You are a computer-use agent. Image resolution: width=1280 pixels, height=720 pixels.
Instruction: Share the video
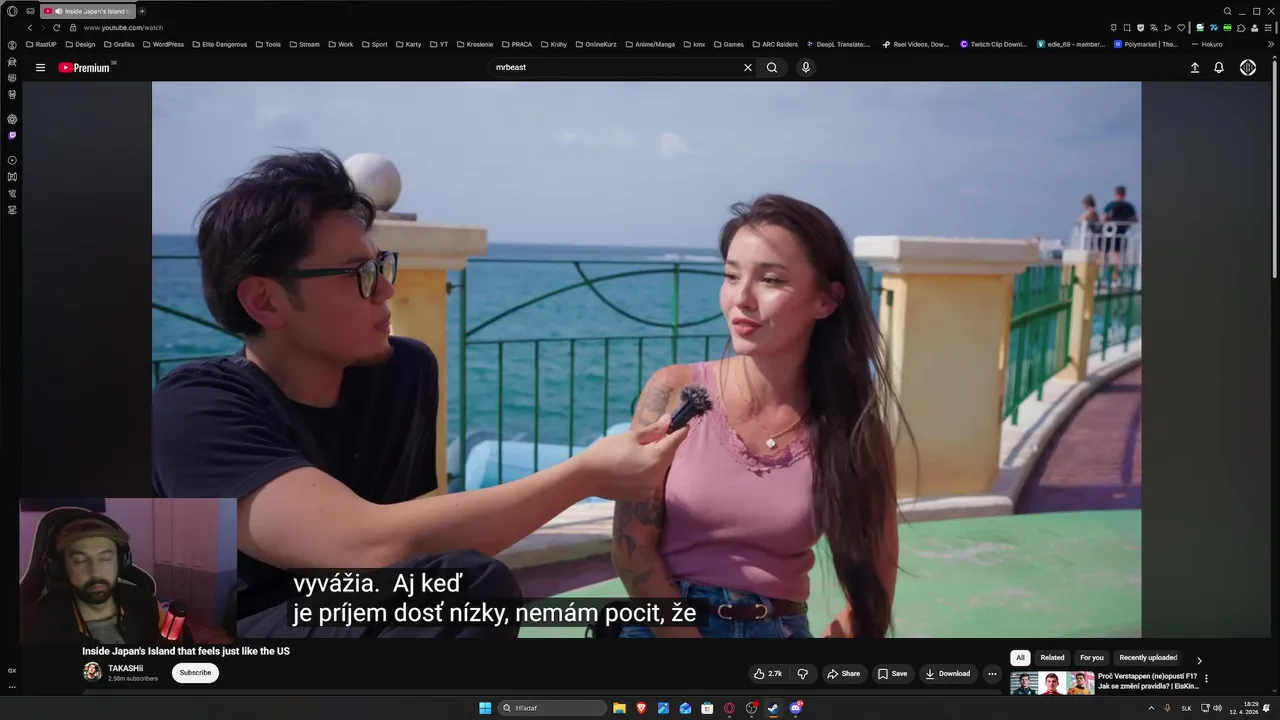pyautogui.click(x=843, y=674)
